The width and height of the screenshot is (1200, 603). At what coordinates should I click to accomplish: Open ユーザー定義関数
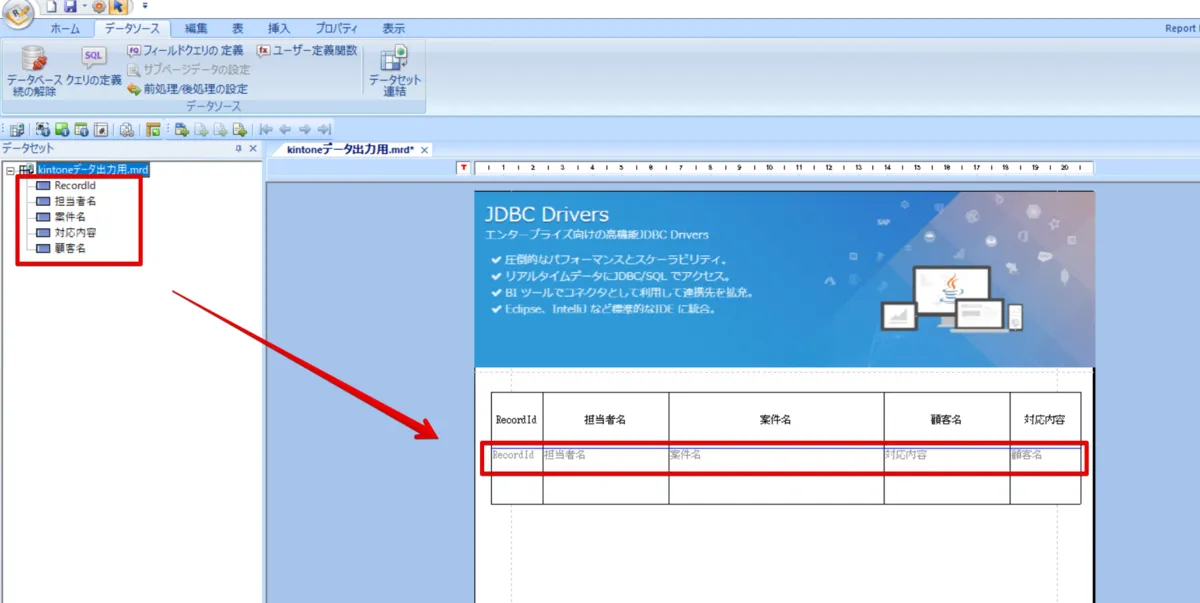coord(308,50)
